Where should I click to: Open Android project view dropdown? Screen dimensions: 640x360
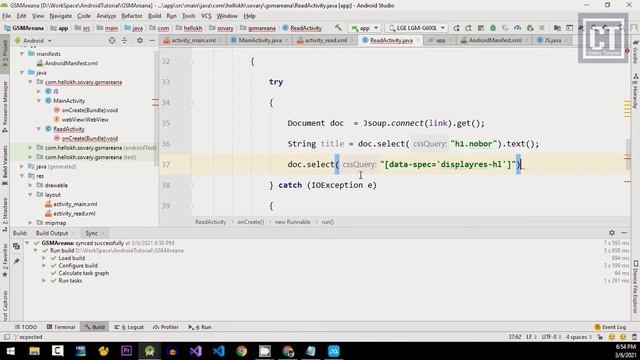[33, 41]
